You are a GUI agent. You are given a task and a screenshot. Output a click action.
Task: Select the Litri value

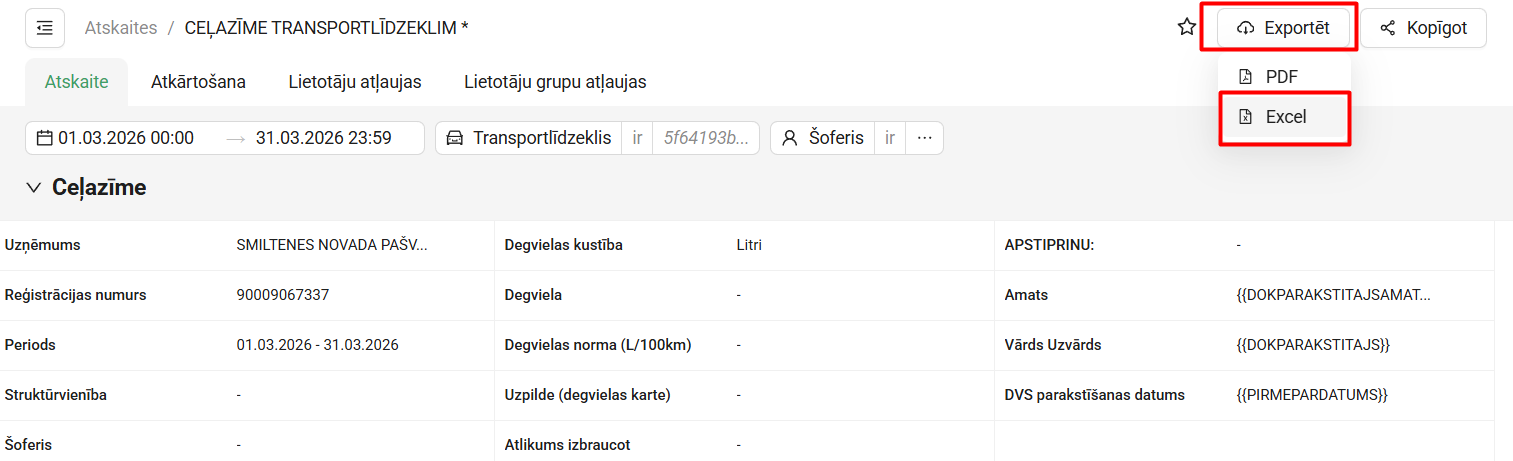pos(749,245)
